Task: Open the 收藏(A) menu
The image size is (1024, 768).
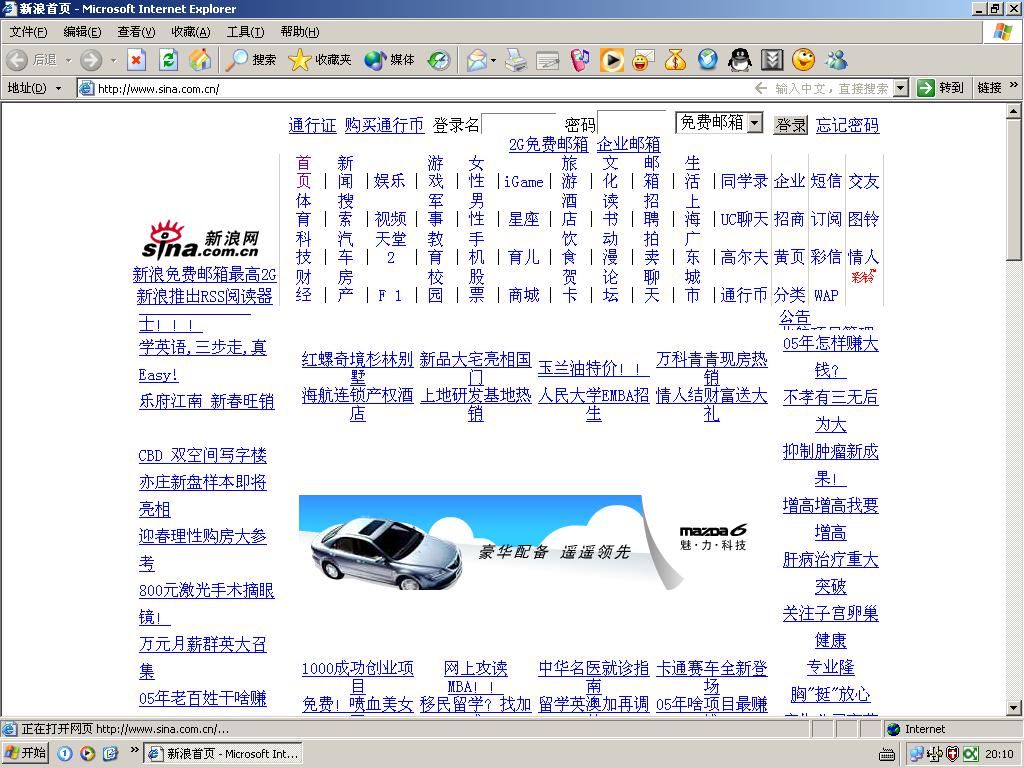Action: 191,32
